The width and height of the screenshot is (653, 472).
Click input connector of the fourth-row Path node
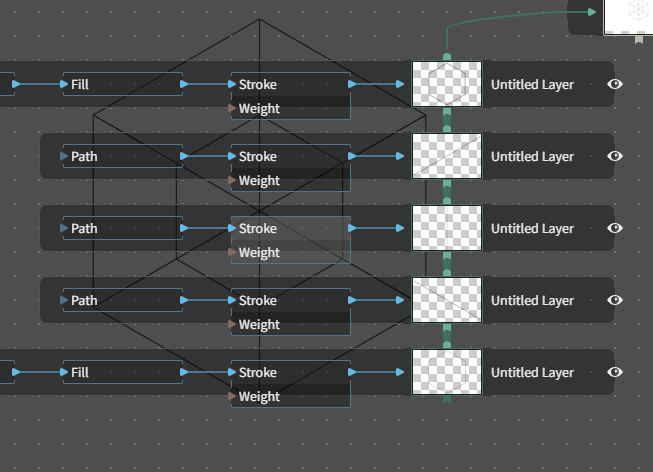pos(64,300)
